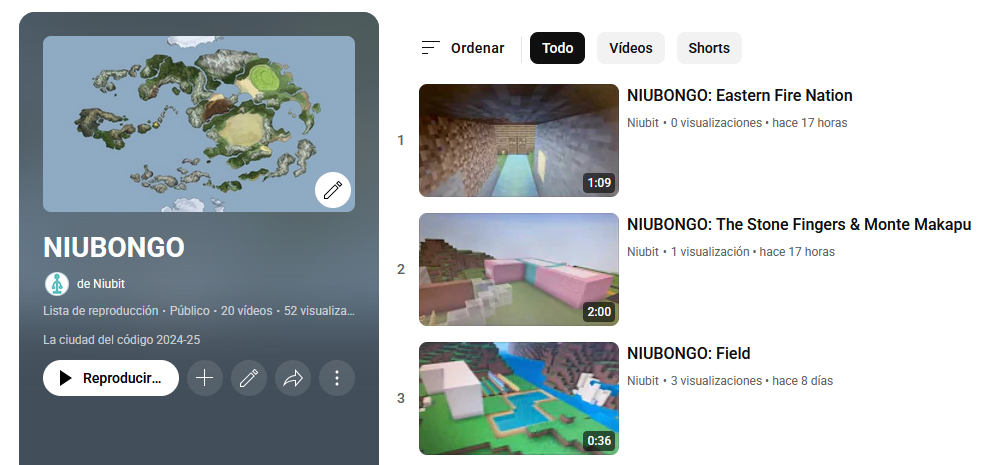992x465 pixels.
Task: Click the plus icon to add videos
Action: pos(205,378)
